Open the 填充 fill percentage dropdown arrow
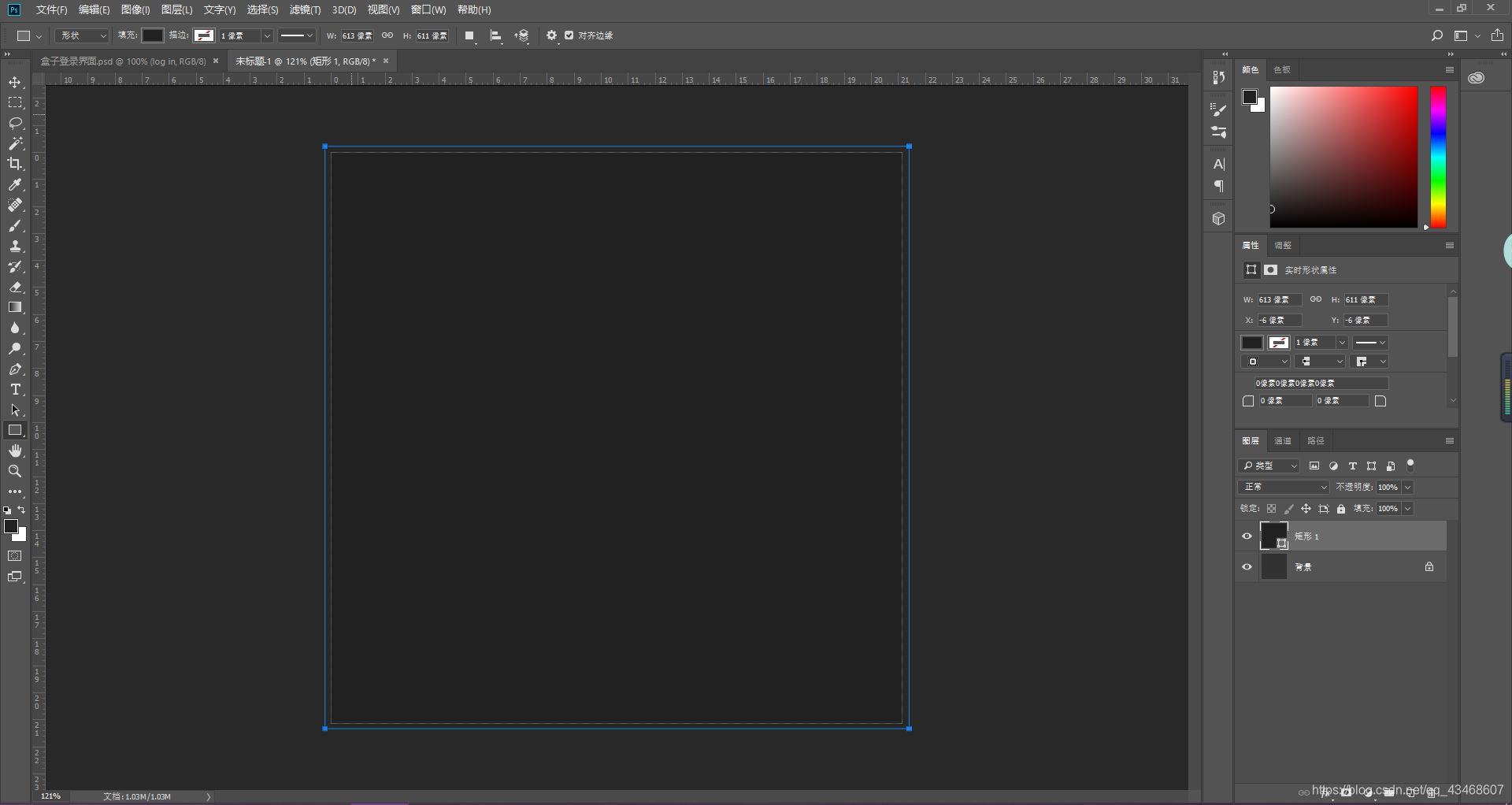Viewport: 1512px width, 805px height. [1408, 509]
